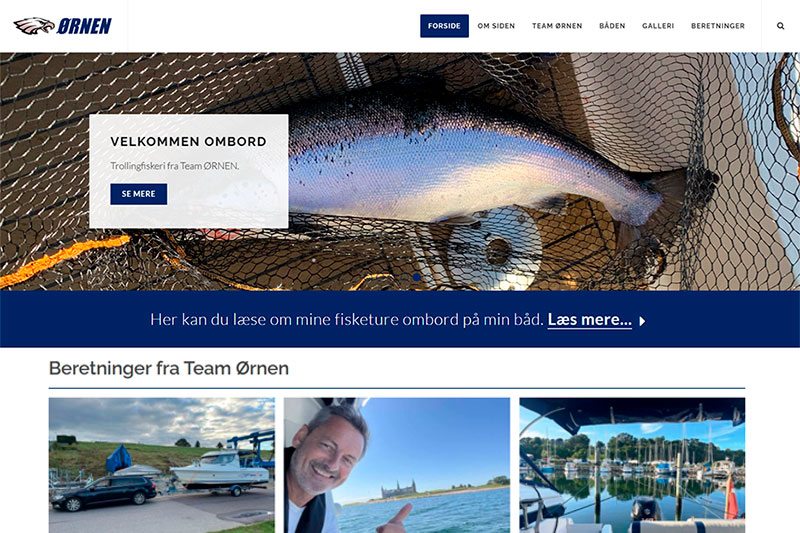The width and height of the screenshot is (800, 533).
Task: Click the Se Mere button
Action: coord(139,194)
